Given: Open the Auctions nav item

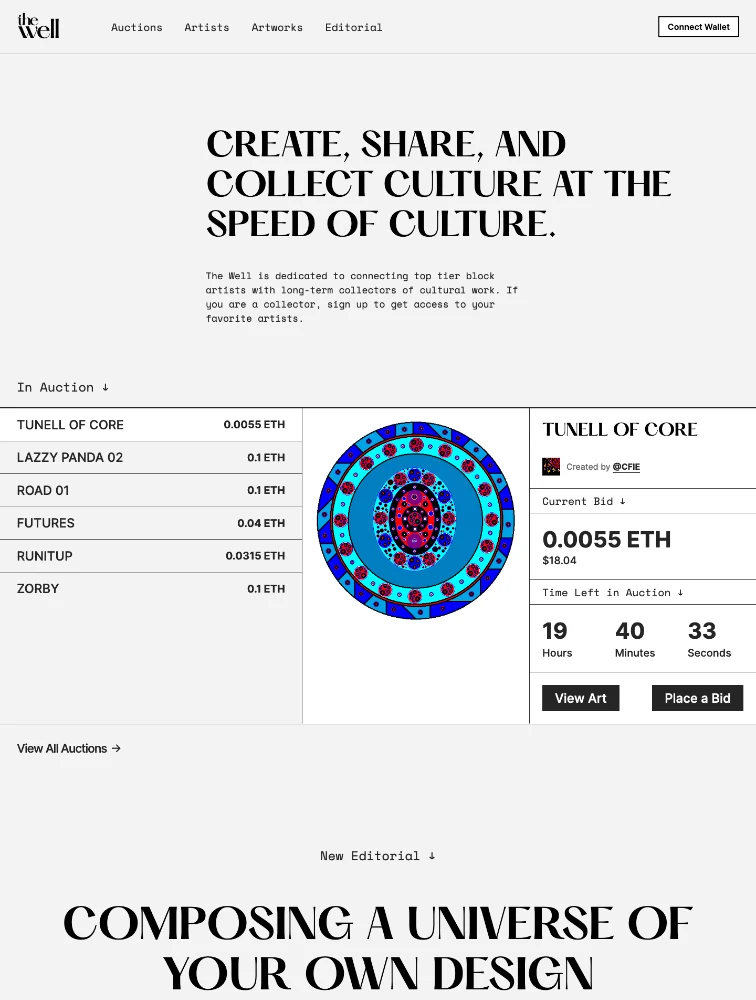Looking at the screenshot, I should [x=137, y=27].
